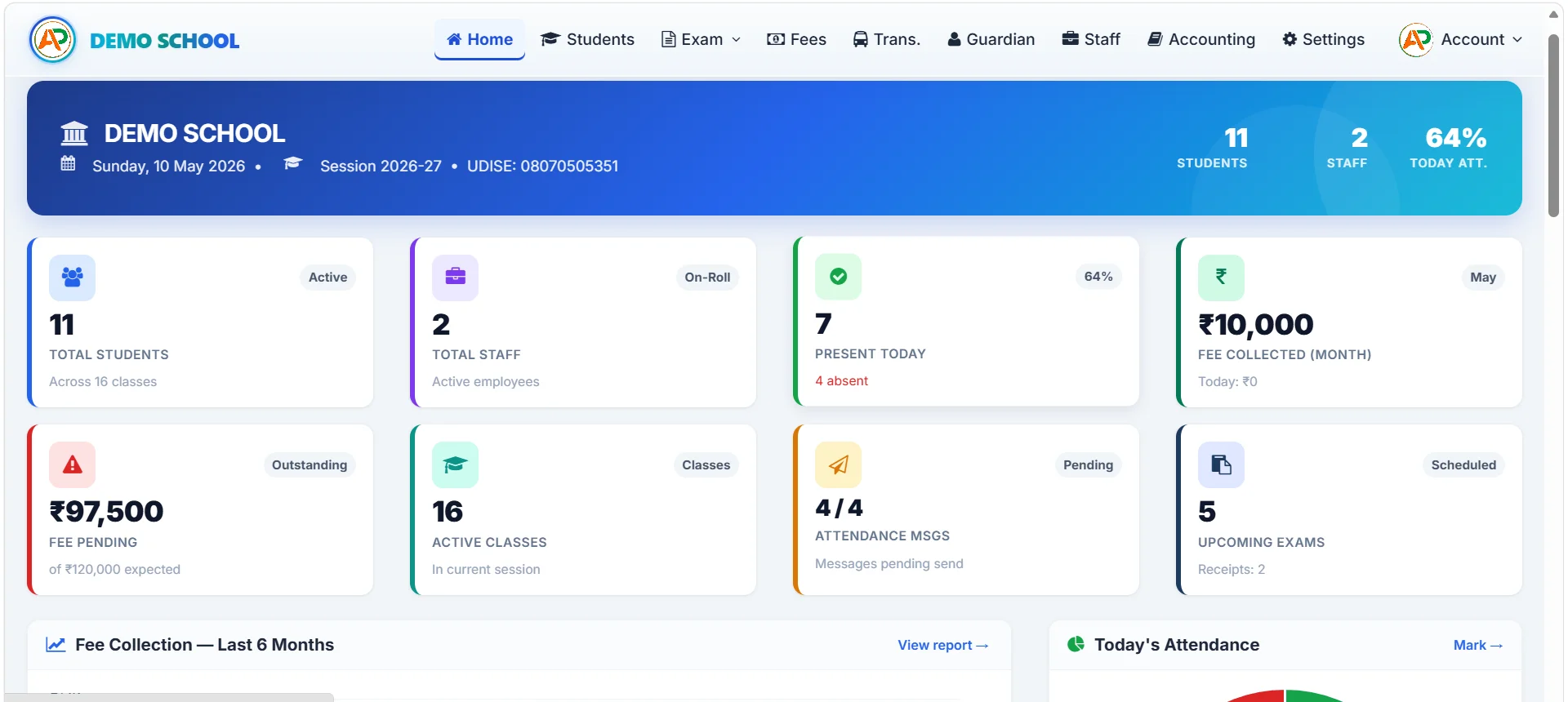The image size is (1568, 702).
Task: Click the chart line icon beside Fee Collection
Action: click(x=56, y=645)
